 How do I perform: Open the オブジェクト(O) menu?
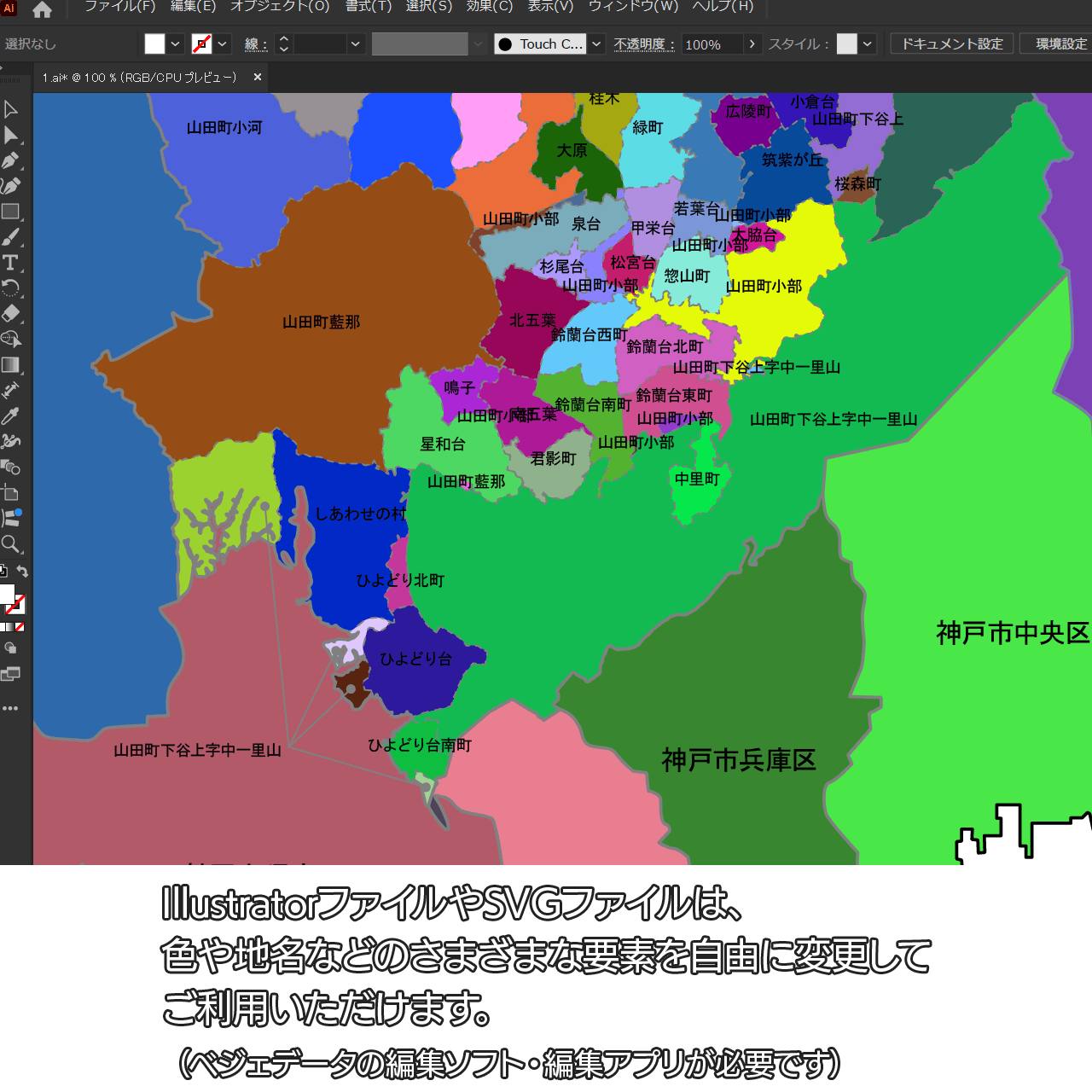(x=280, y=7)
